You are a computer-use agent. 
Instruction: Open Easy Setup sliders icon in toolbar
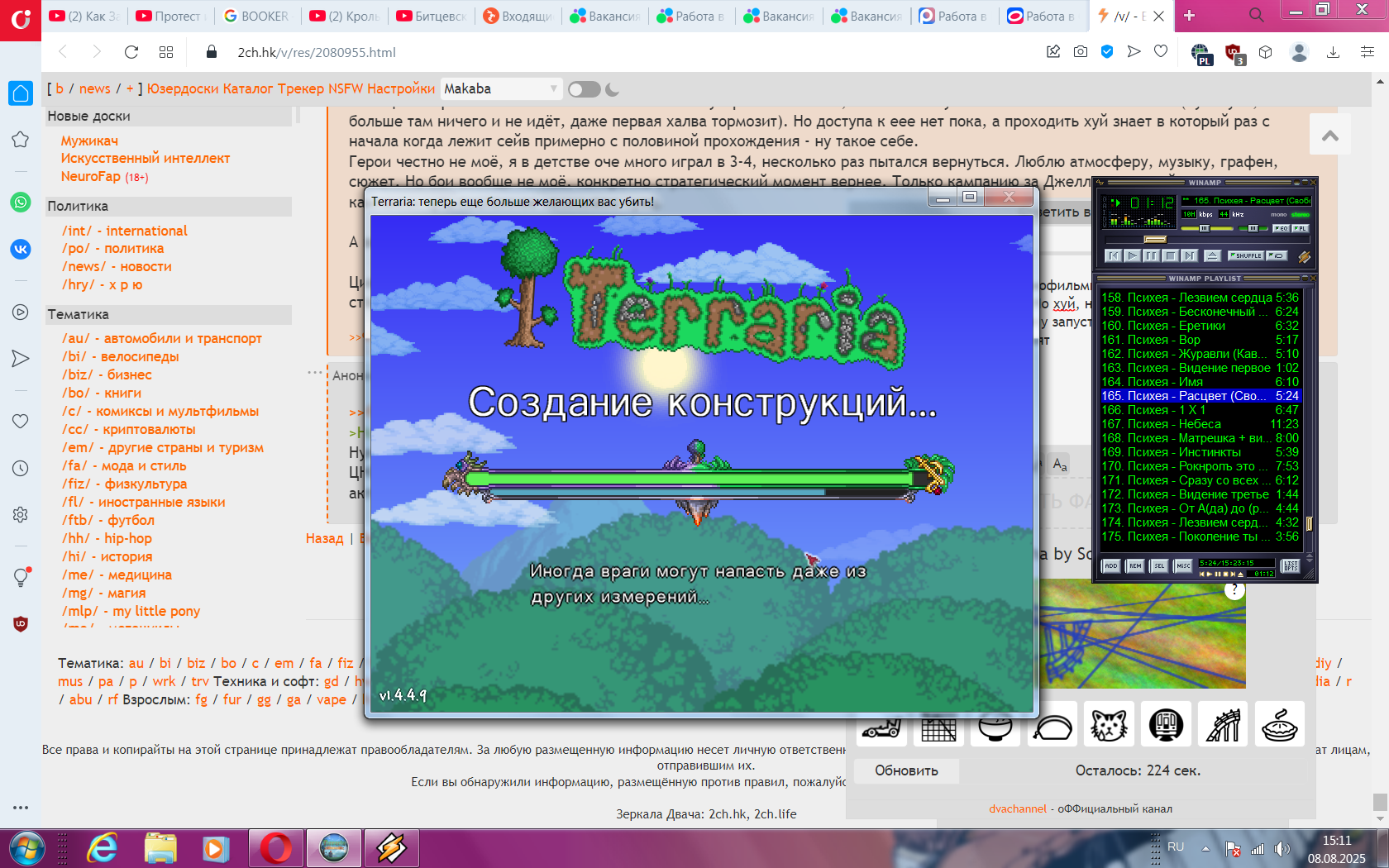1368,52
